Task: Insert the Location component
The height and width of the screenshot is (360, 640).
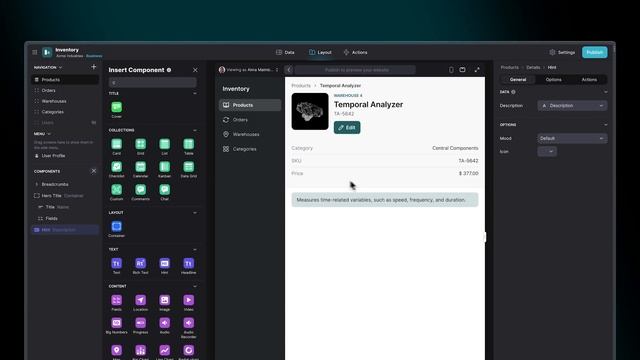Action: 140,300
